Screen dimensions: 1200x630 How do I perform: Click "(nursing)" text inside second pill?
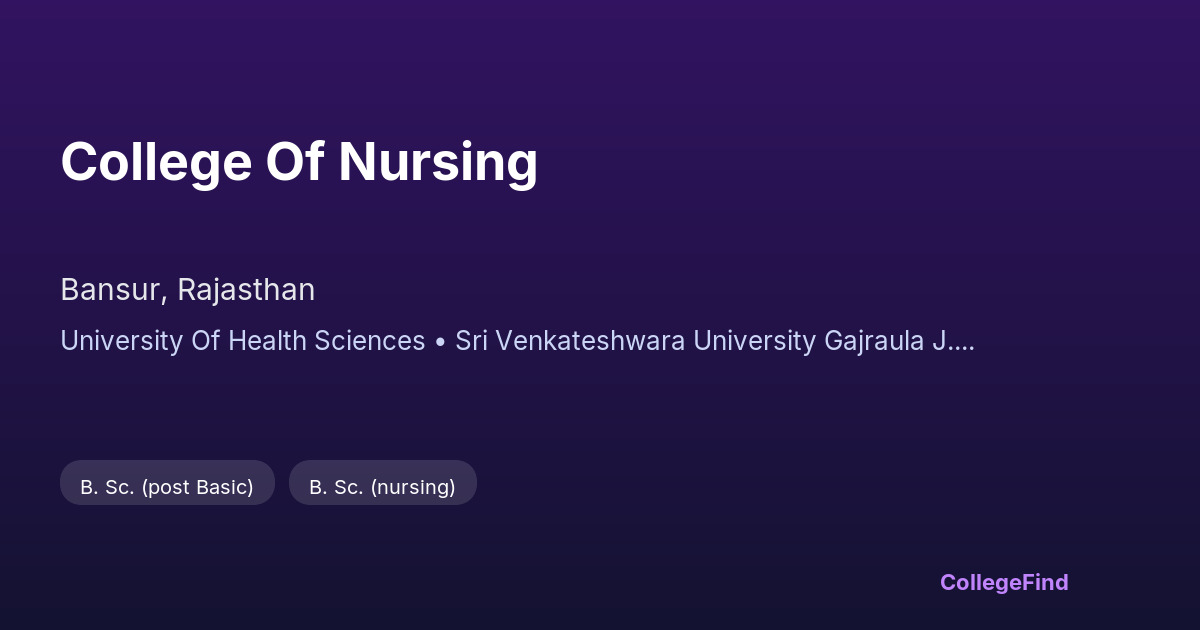[x=413, y=487]
